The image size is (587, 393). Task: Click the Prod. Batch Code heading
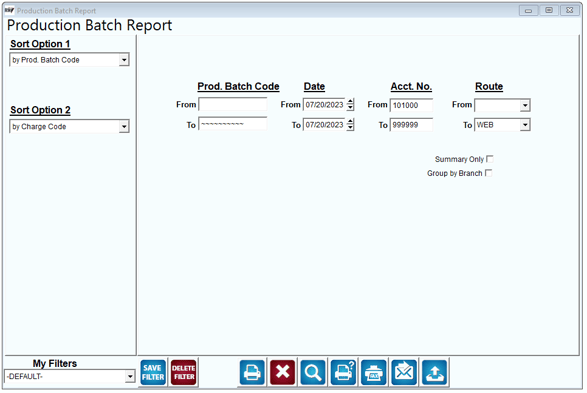pos(238,87)
